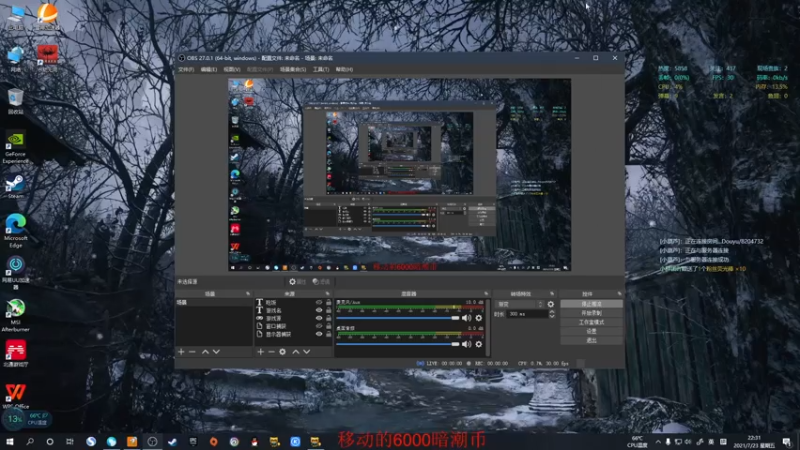The height and width of the screenshot is (450, 800).
Task: Click mic/Aux audio level meter
Action: pos(410,308)
